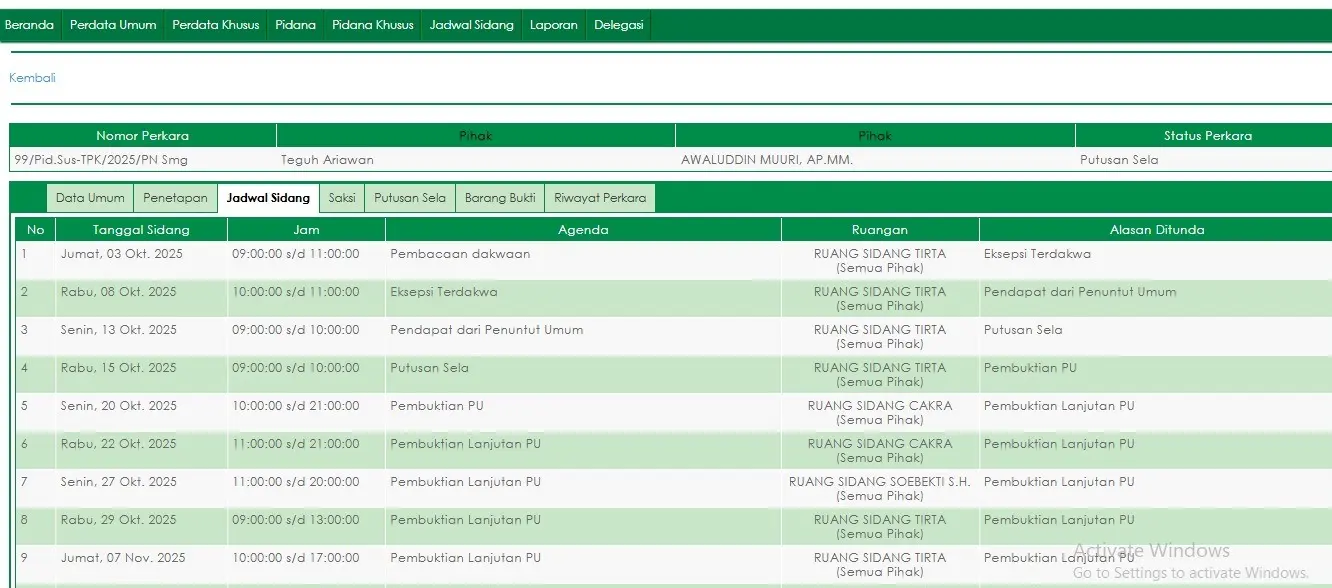
Task: Click the Tanggal Sidang column header
Action: coord(141,230)
